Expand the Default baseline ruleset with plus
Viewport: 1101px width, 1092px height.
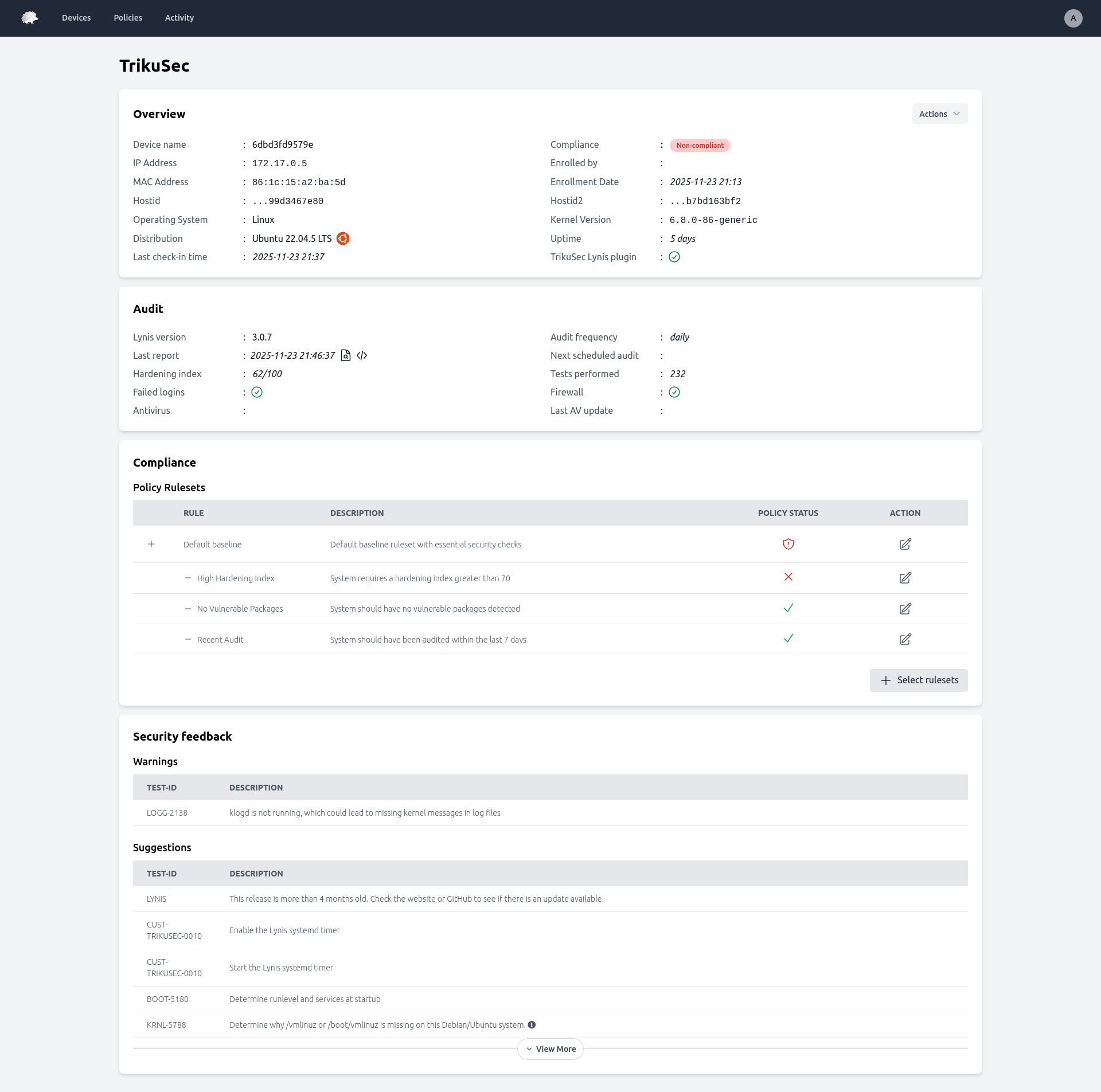click(x=151, y=544)
